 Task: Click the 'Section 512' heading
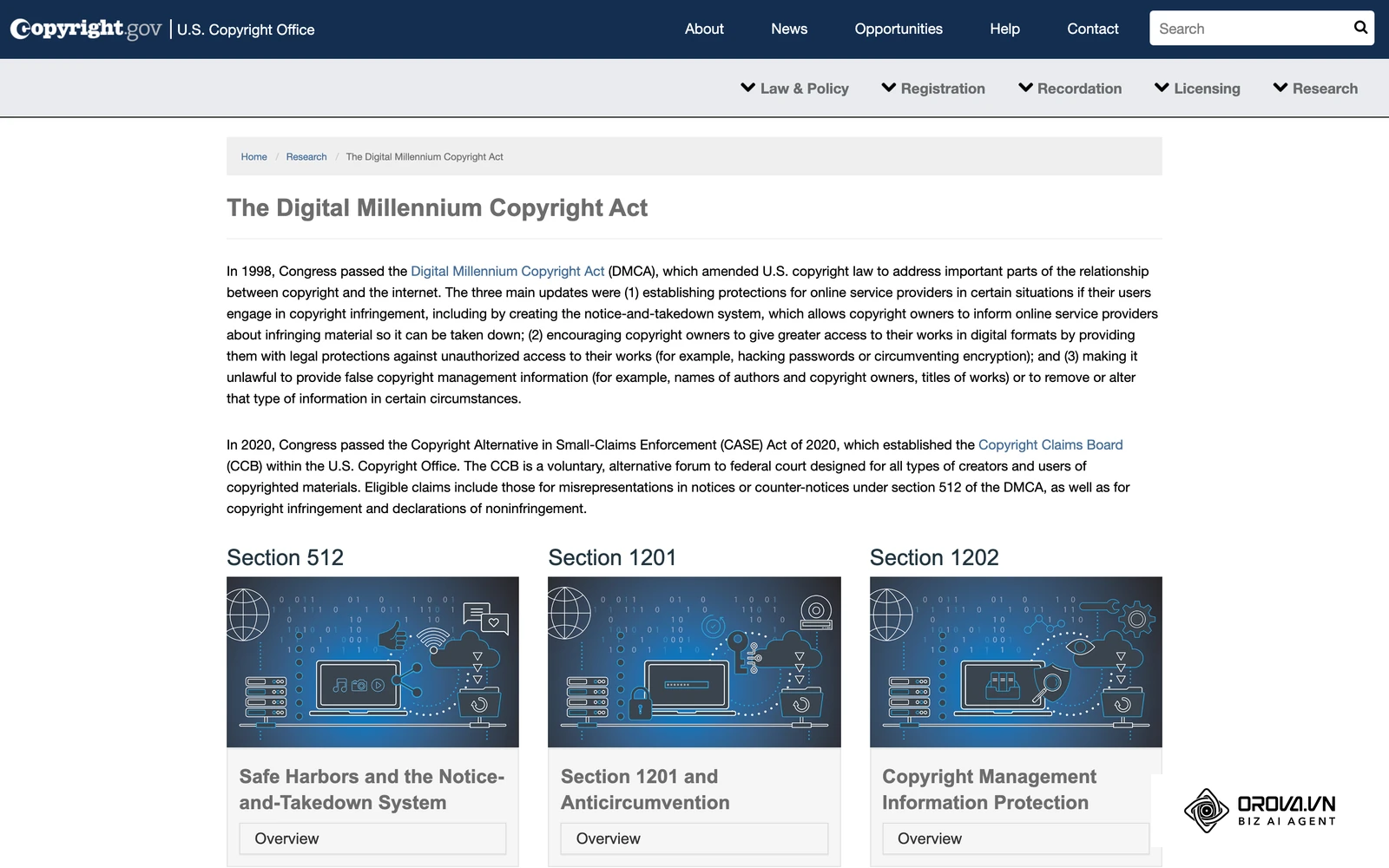[285, 557]
